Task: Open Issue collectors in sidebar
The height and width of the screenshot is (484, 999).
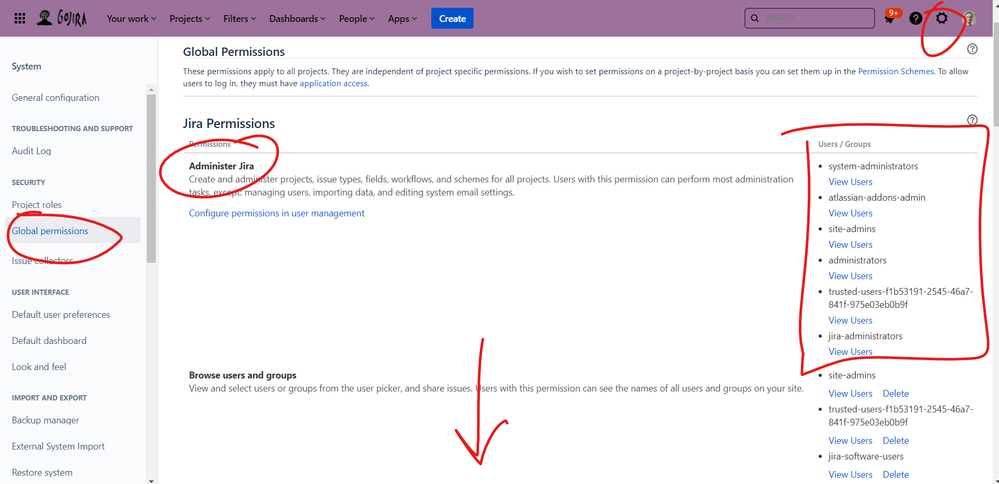Action: pyautogui.click(x=42, y=260)
